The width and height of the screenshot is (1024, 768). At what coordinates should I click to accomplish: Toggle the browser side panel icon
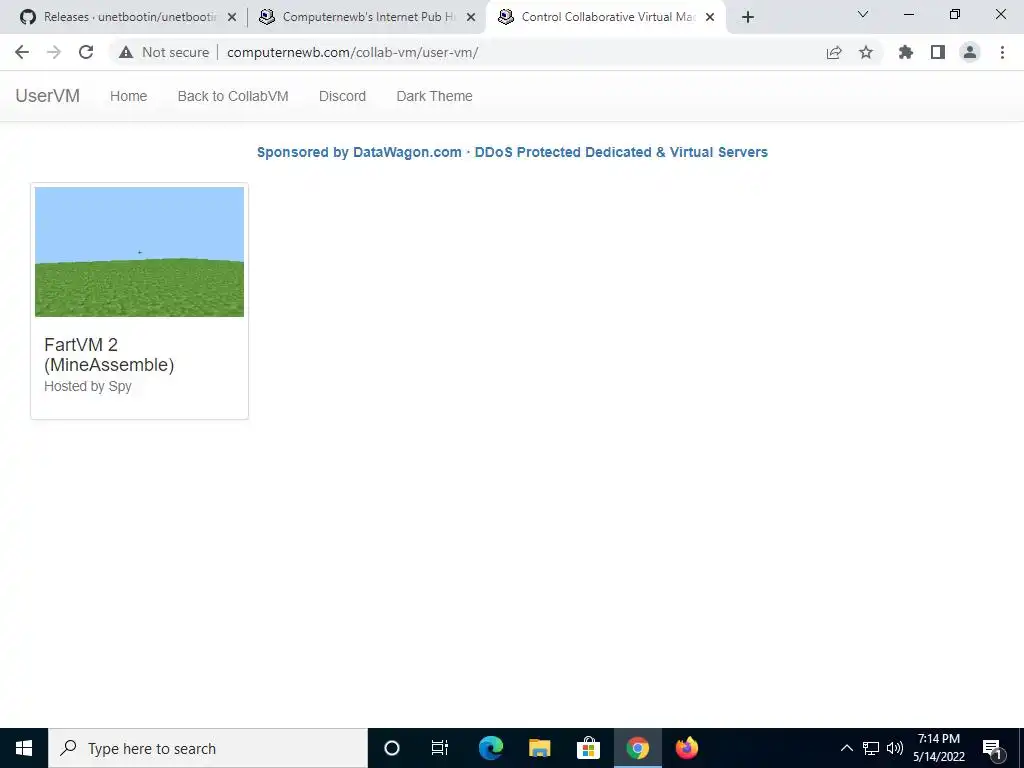point(938,52)
